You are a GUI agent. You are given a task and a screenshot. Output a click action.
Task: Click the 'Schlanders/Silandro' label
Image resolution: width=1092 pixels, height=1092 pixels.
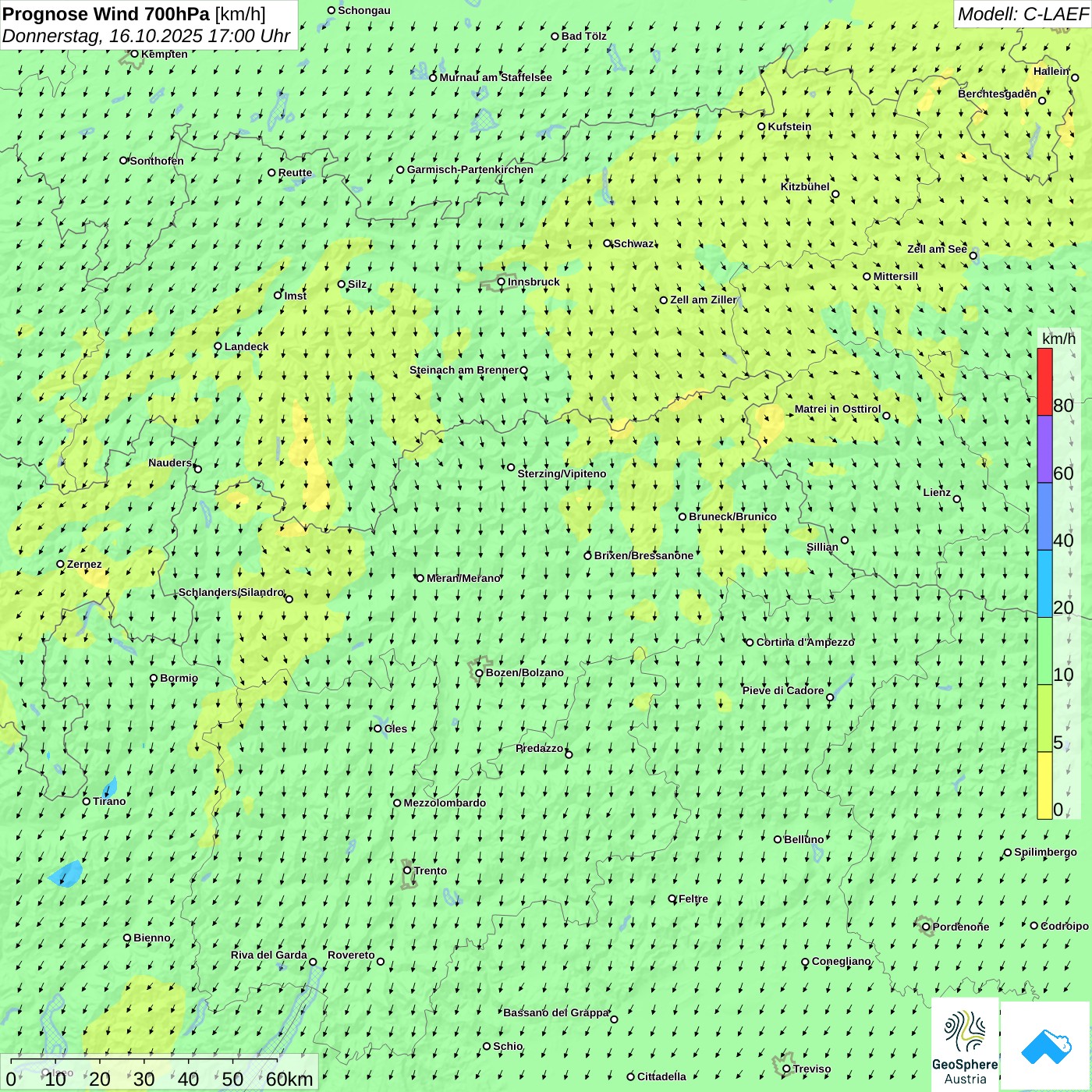(232, 592)
